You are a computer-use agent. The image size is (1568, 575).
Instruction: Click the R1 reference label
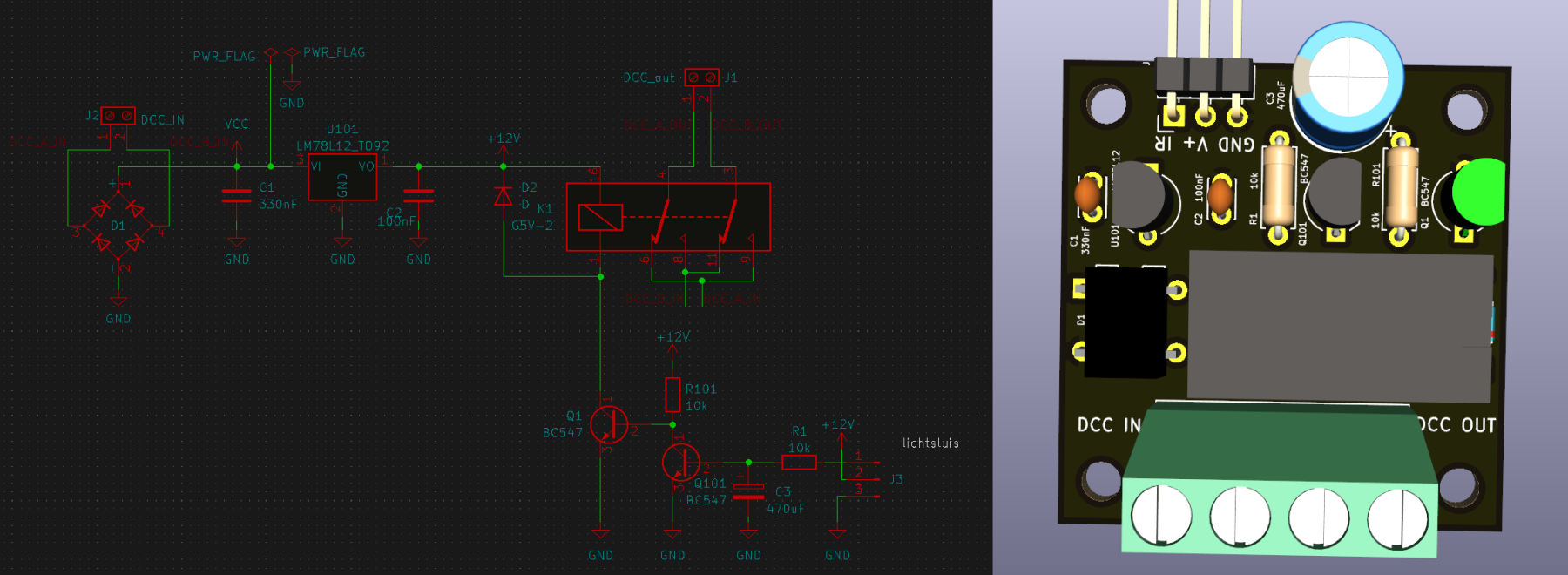tap(800, 431)
